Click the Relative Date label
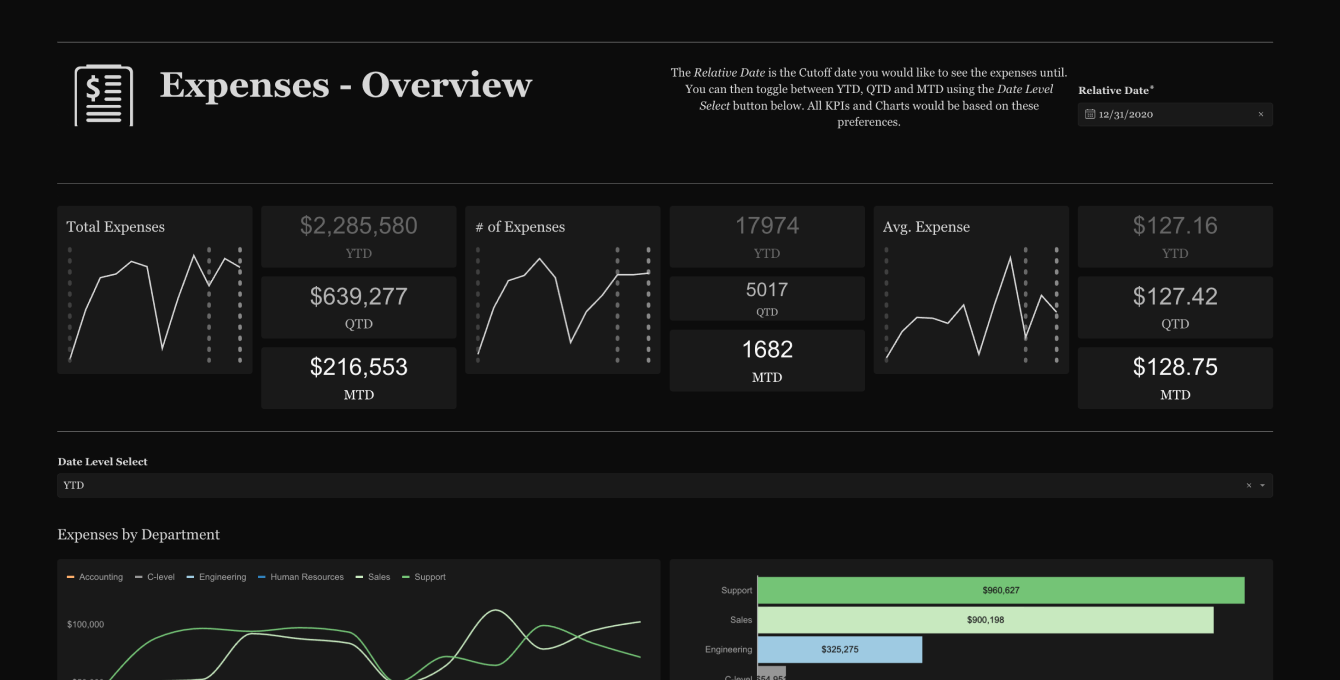This screenshot has width=1340, height=680. 1114,90
